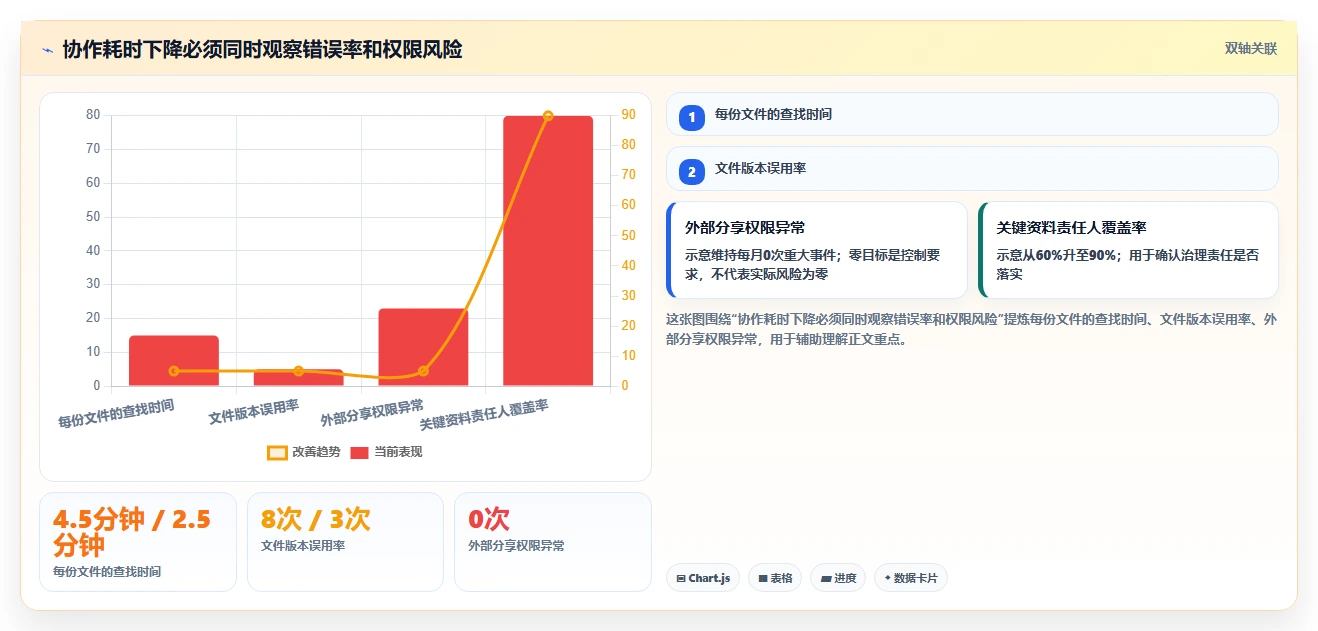Image resolution: width=1318 pixels, height=631 pixels.
Task: Click the caption 外部分享权限异常 under 0次
Action: [x=516, y=546]
